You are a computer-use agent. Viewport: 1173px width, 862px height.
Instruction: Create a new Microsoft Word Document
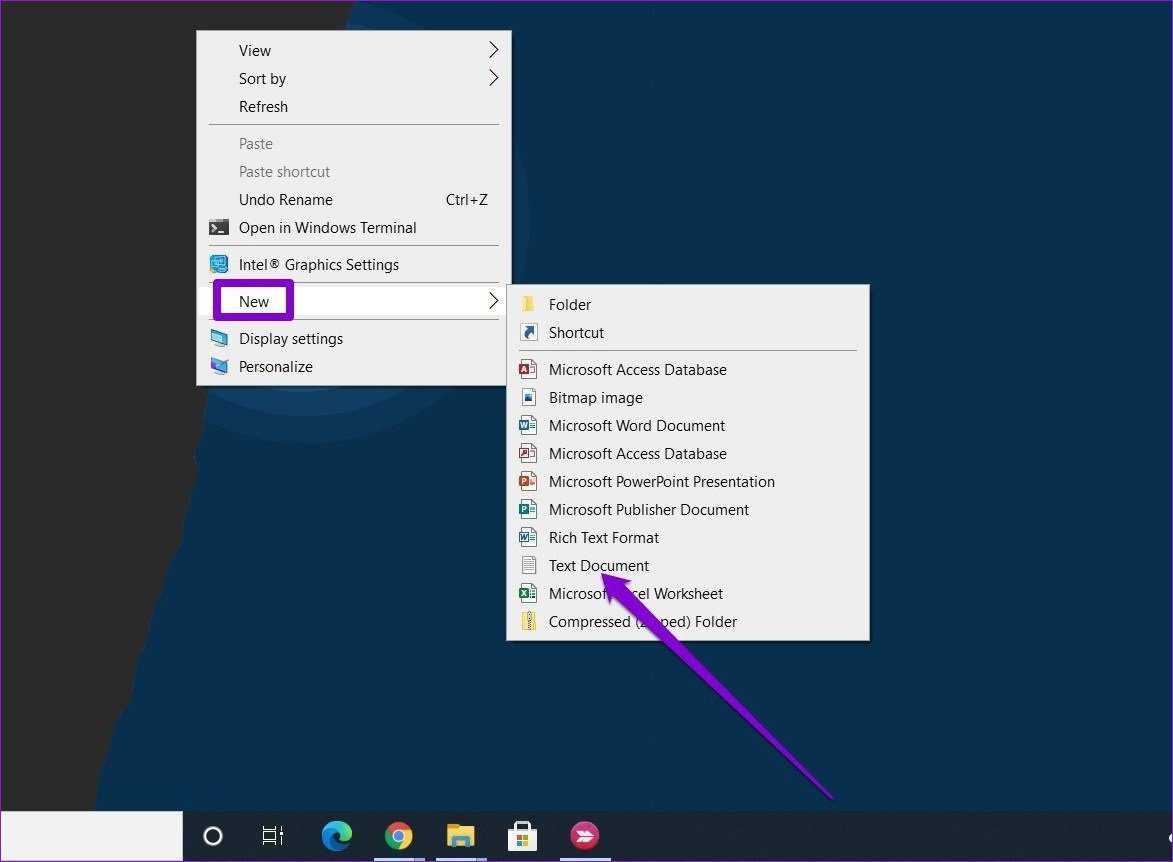(x=636, y=426)
